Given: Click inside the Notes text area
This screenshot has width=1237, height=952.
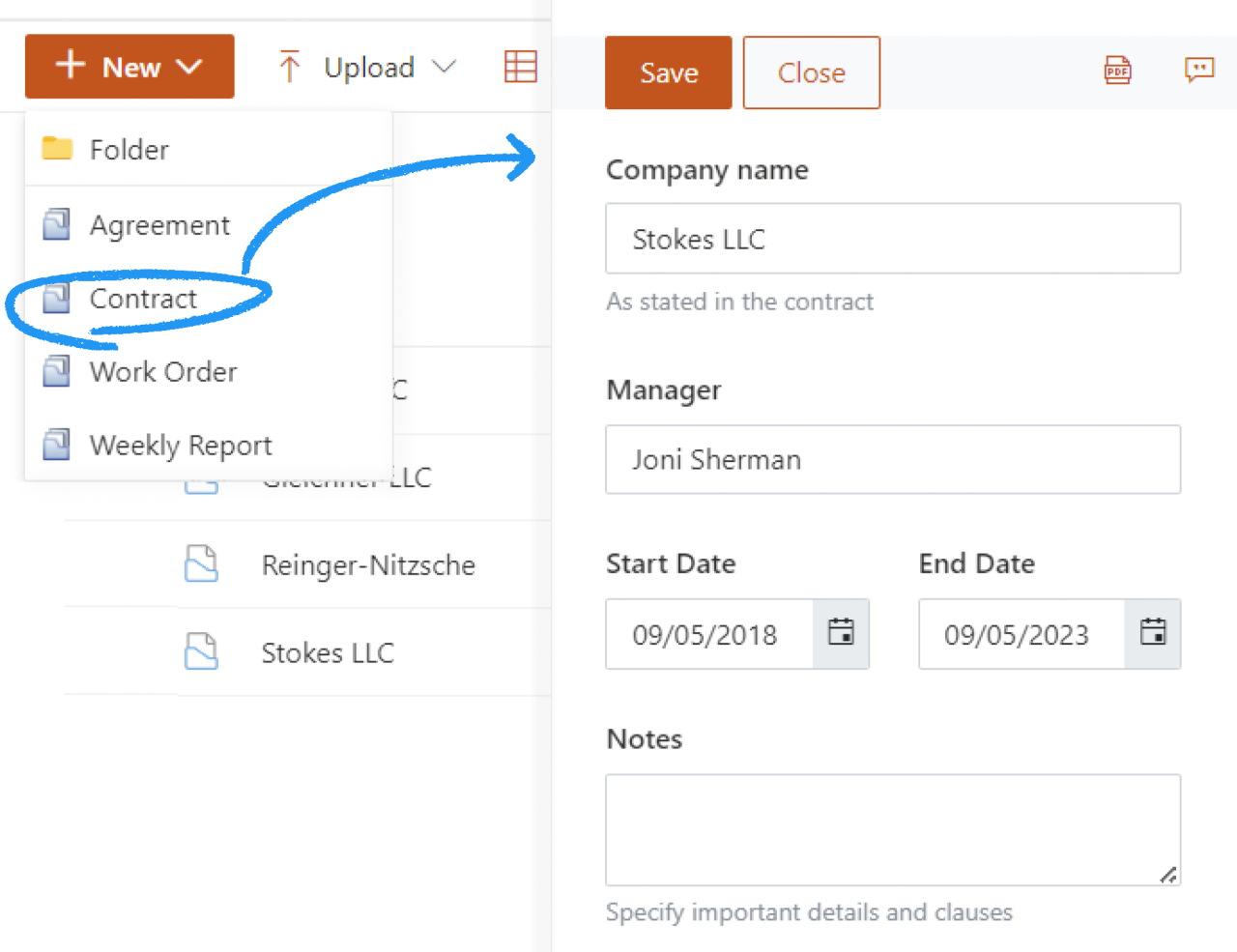Looking at the screenshot, I should (892, 829).
